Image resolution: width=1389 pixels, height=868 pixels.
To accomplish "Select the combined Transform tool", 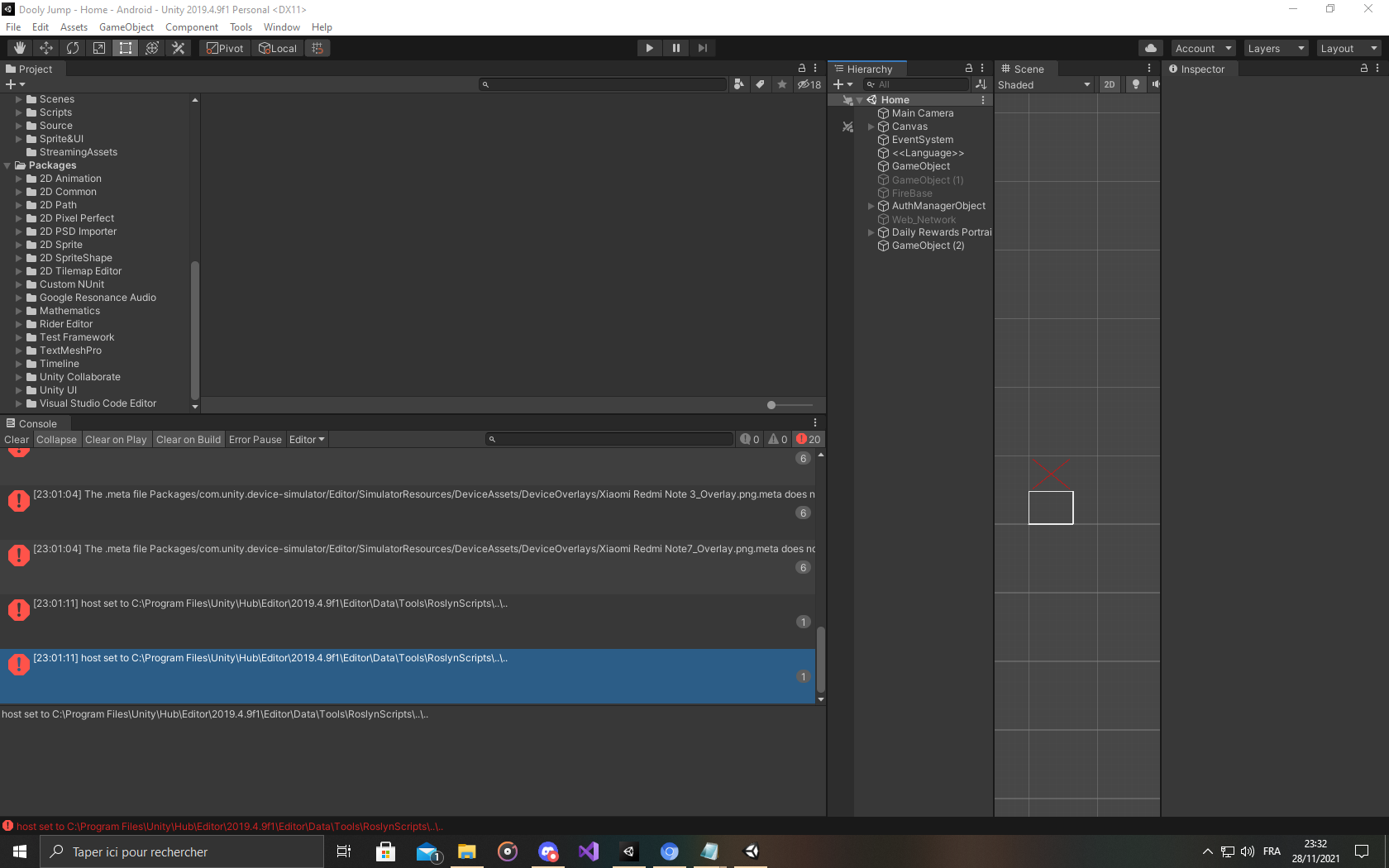I will 152,48.
